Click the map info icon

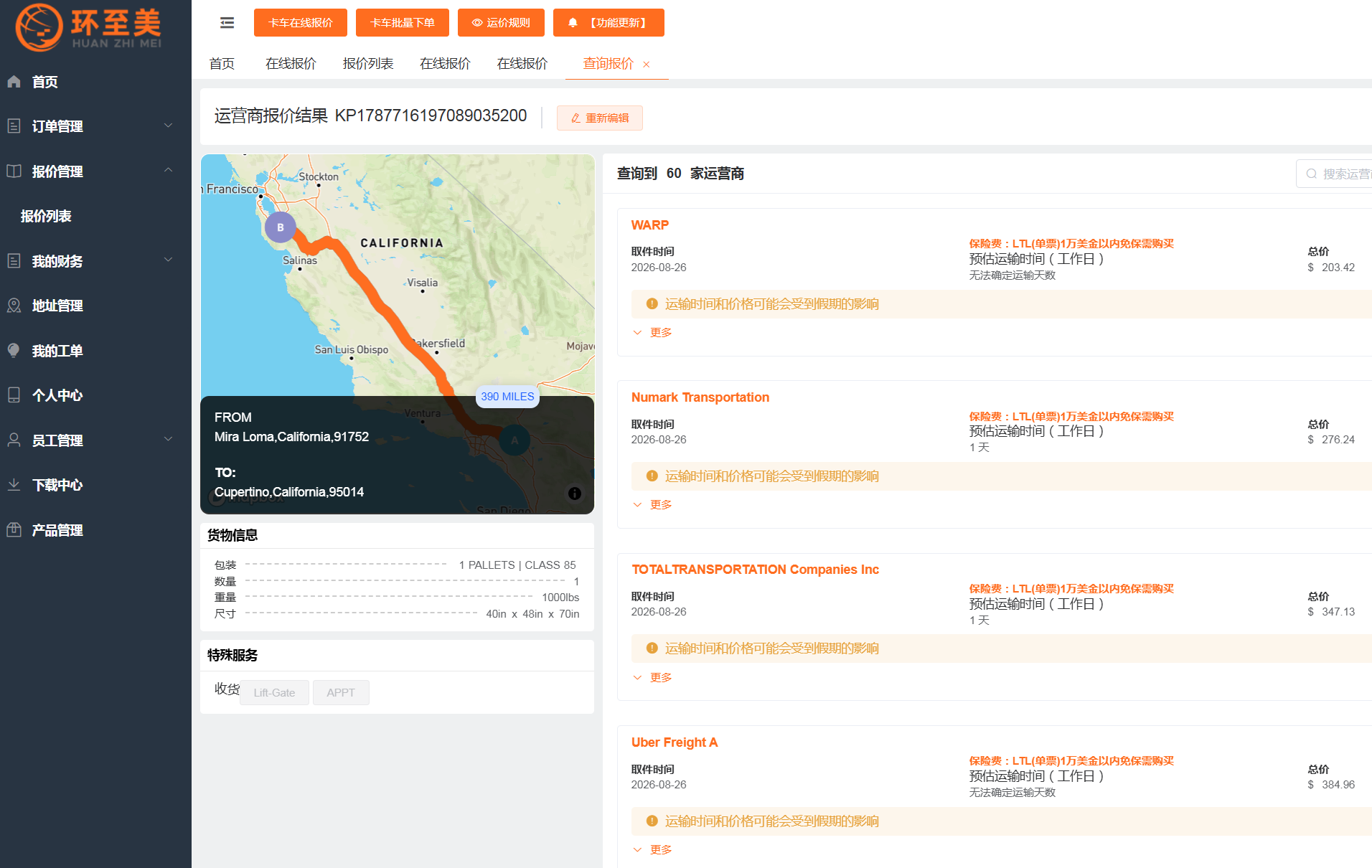tap(575, 494)
